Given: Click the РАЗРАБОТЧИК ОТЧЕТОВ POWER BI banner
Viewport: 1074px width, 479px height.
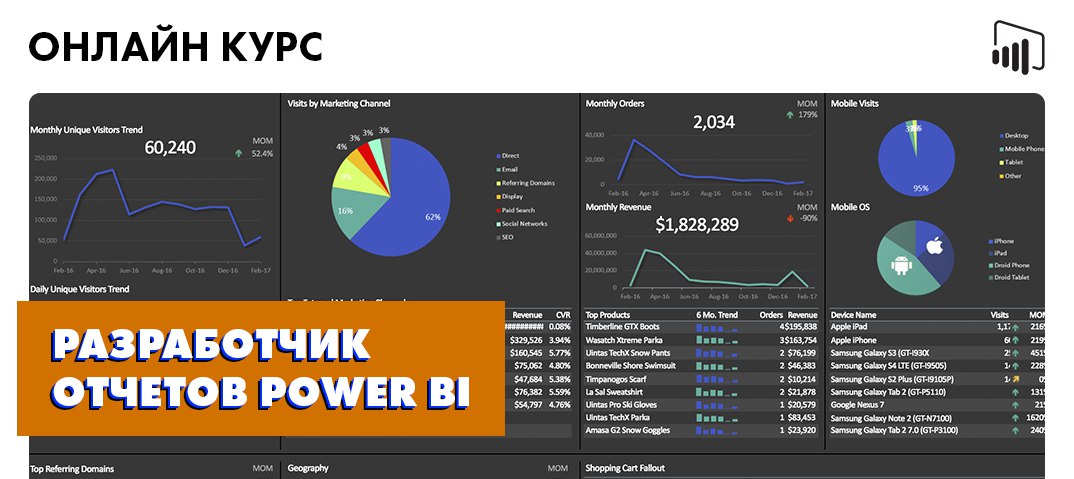Looking at the screenshot, I should click(261, 368).
